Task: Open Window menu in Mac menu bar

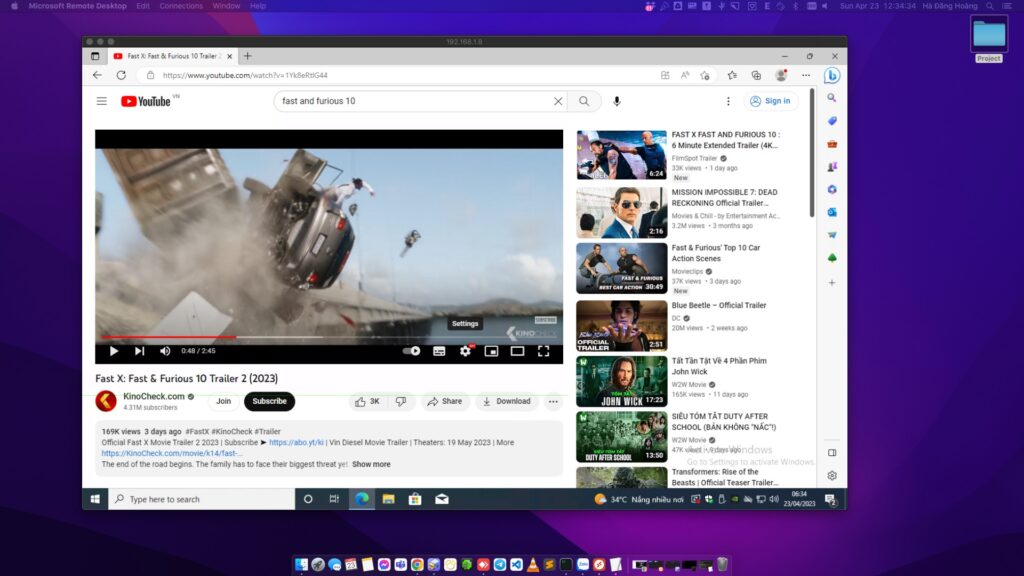Action: [x=226, y=6]
